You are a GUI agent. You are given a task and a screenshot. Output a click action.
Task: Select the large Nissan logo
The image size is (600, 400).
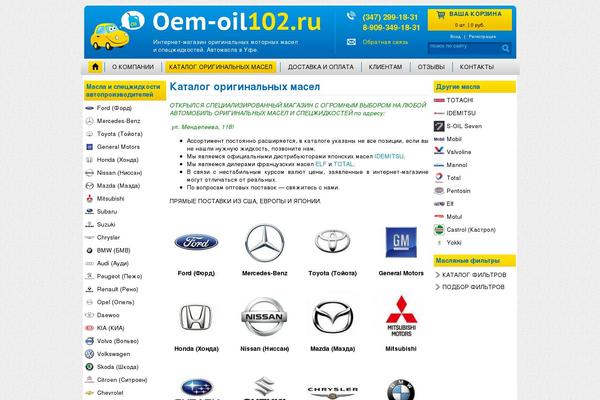pos(264,317)
